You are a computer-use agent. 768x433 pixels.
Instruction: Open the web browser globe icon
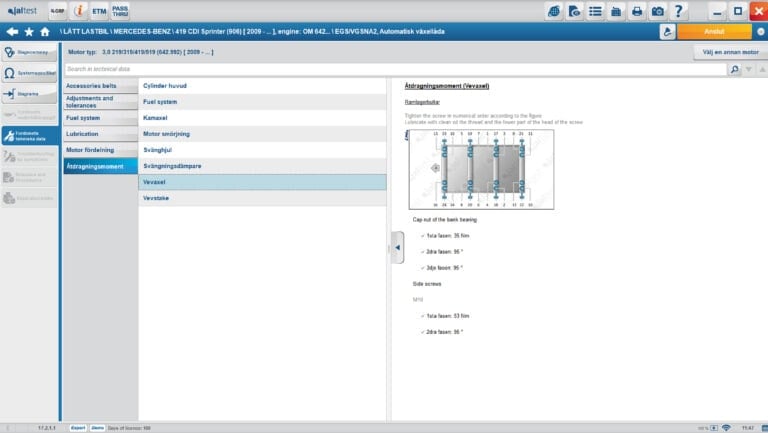click(x=554, y=12)
